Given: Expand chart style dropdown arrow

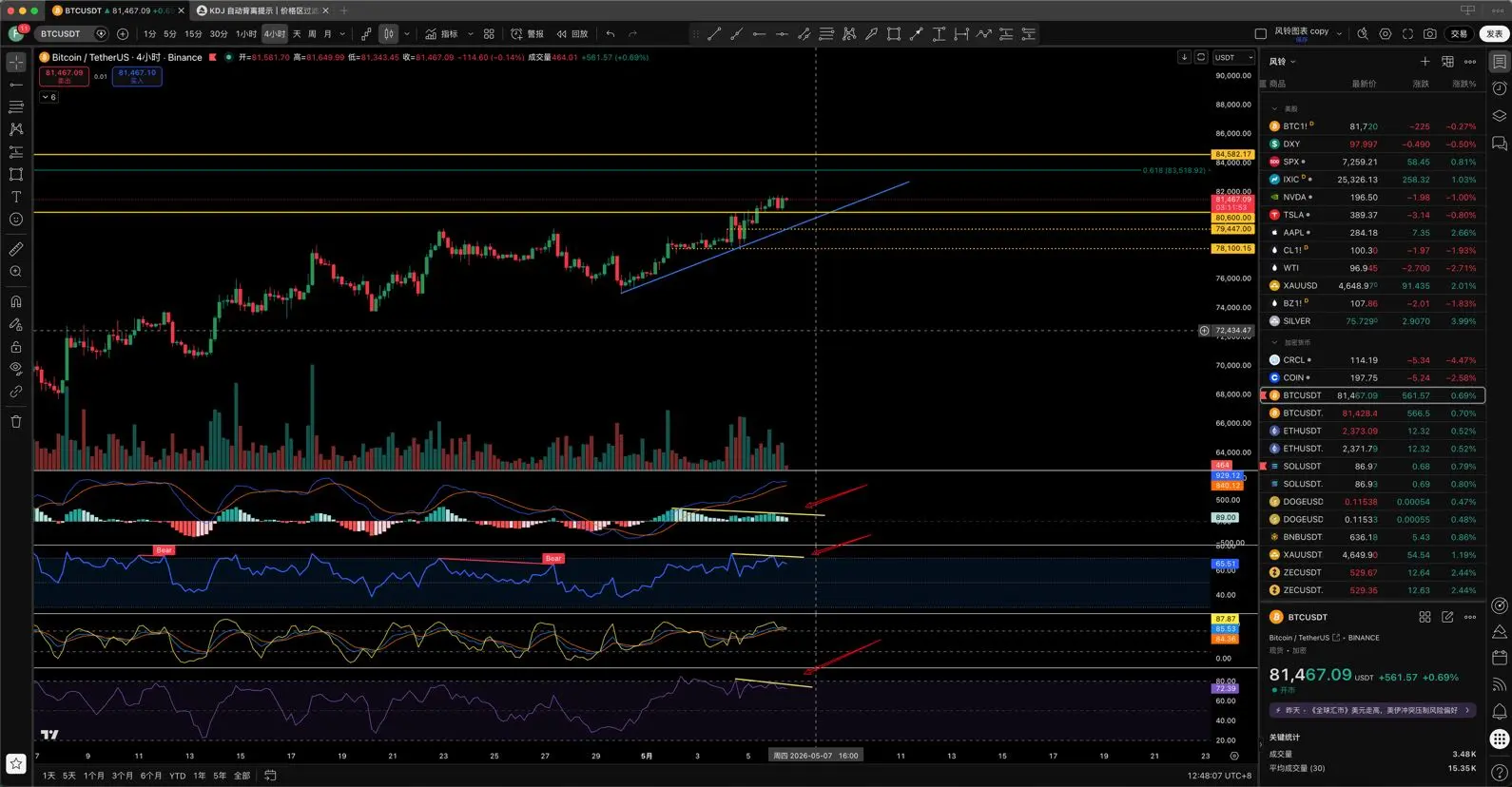Looking at the screenshot, I should pos(407,34).
